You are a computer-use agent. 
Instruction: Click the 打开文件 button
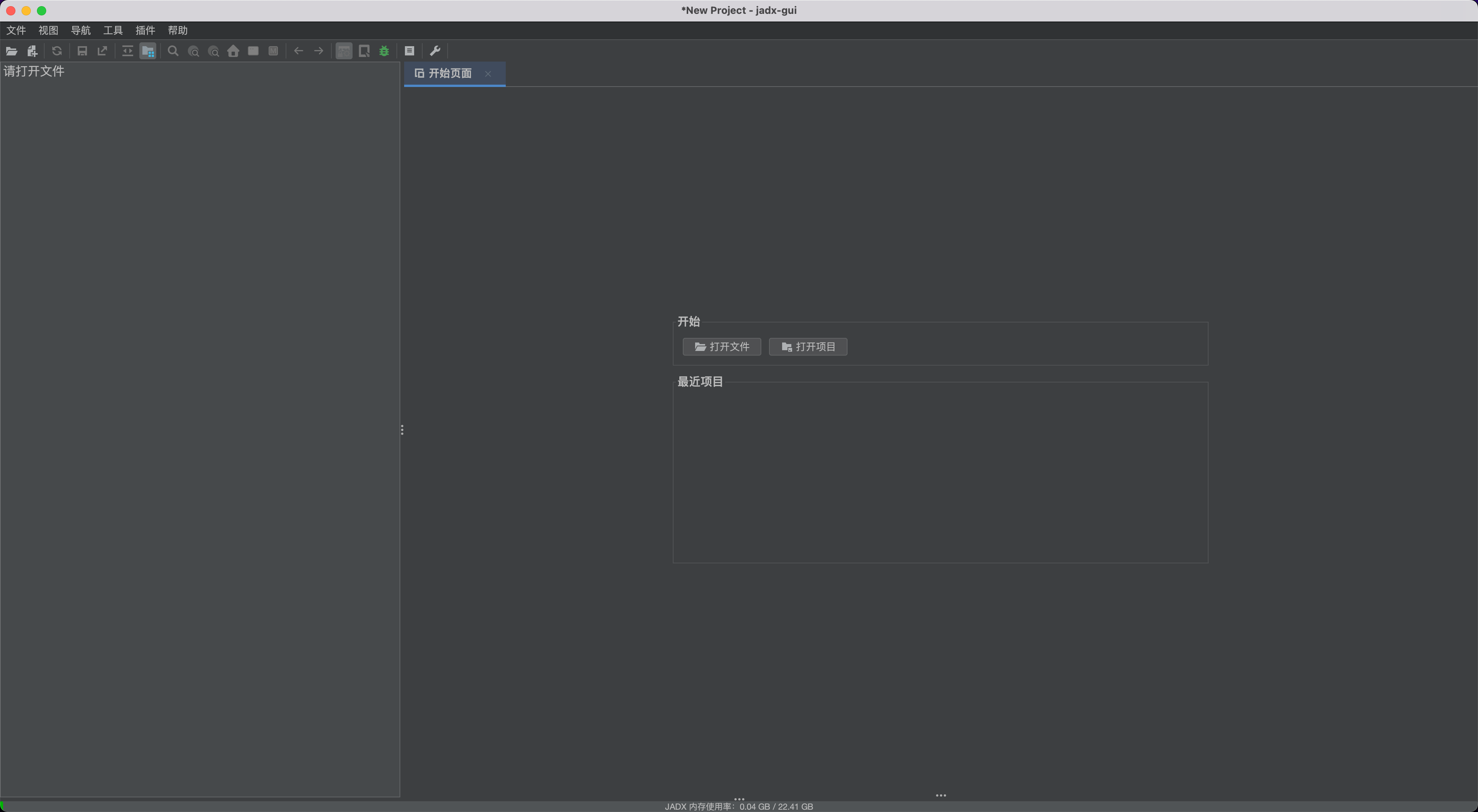[722, 347]
